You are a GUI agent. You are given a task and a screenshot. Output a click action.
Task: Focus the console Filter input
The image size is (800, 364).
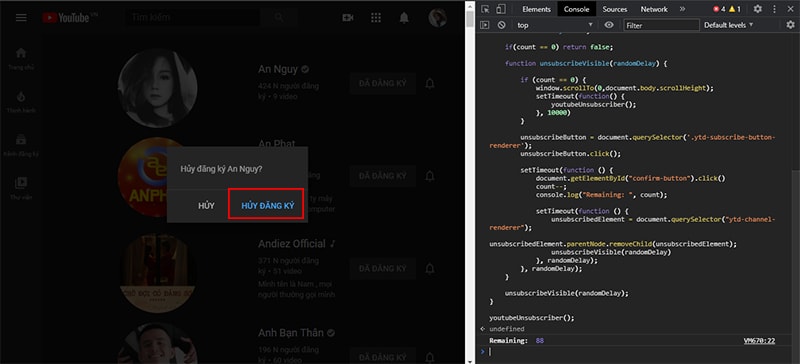point(661,25)
